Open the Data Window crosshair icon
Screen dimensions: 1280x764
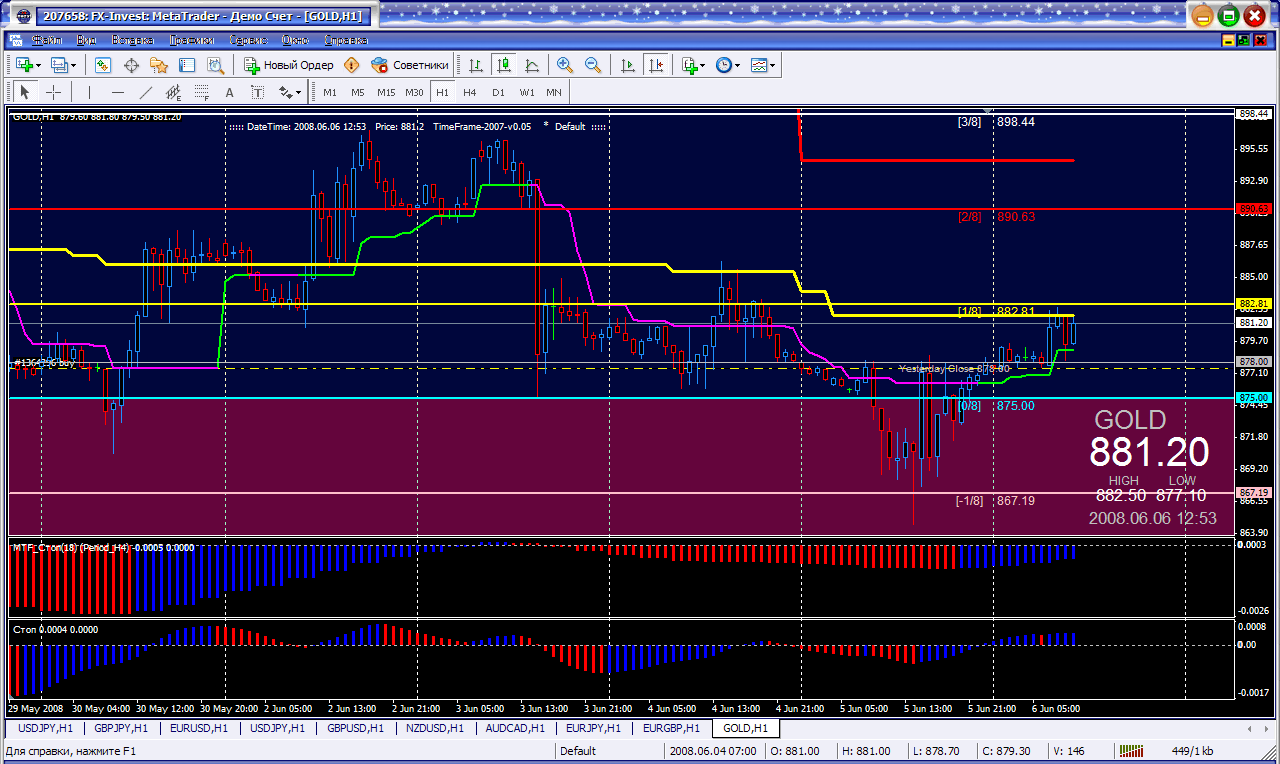coord(130,65)
